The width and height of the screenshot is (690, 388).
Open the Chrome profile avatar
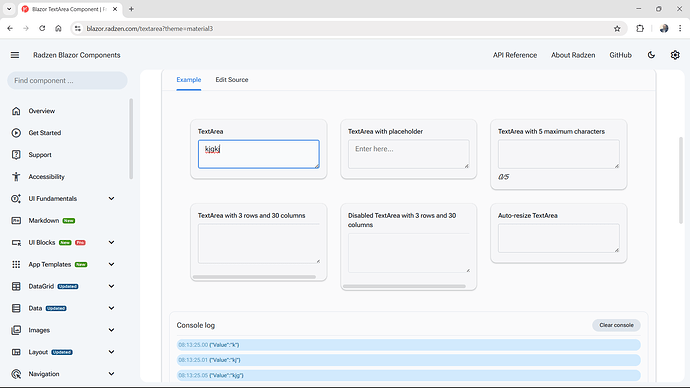pyautogui.click(x=664, y=29)
